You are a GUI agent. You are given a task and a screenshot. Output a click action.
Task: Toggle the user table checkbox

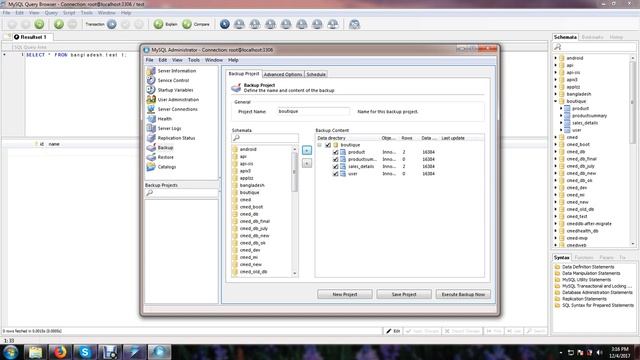pos(336,174)
